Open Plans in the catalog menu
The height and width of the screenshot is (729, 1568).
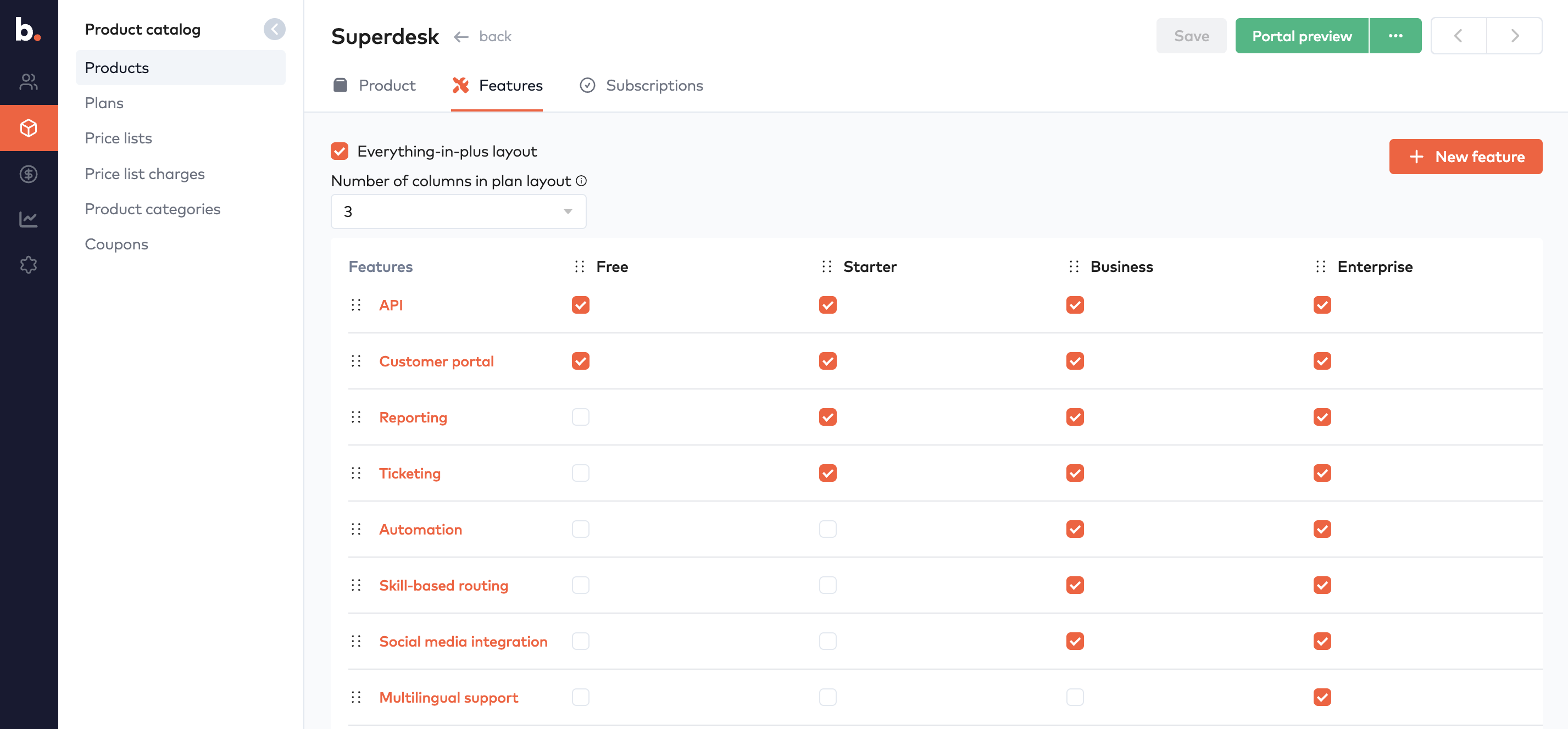(104, 103)
